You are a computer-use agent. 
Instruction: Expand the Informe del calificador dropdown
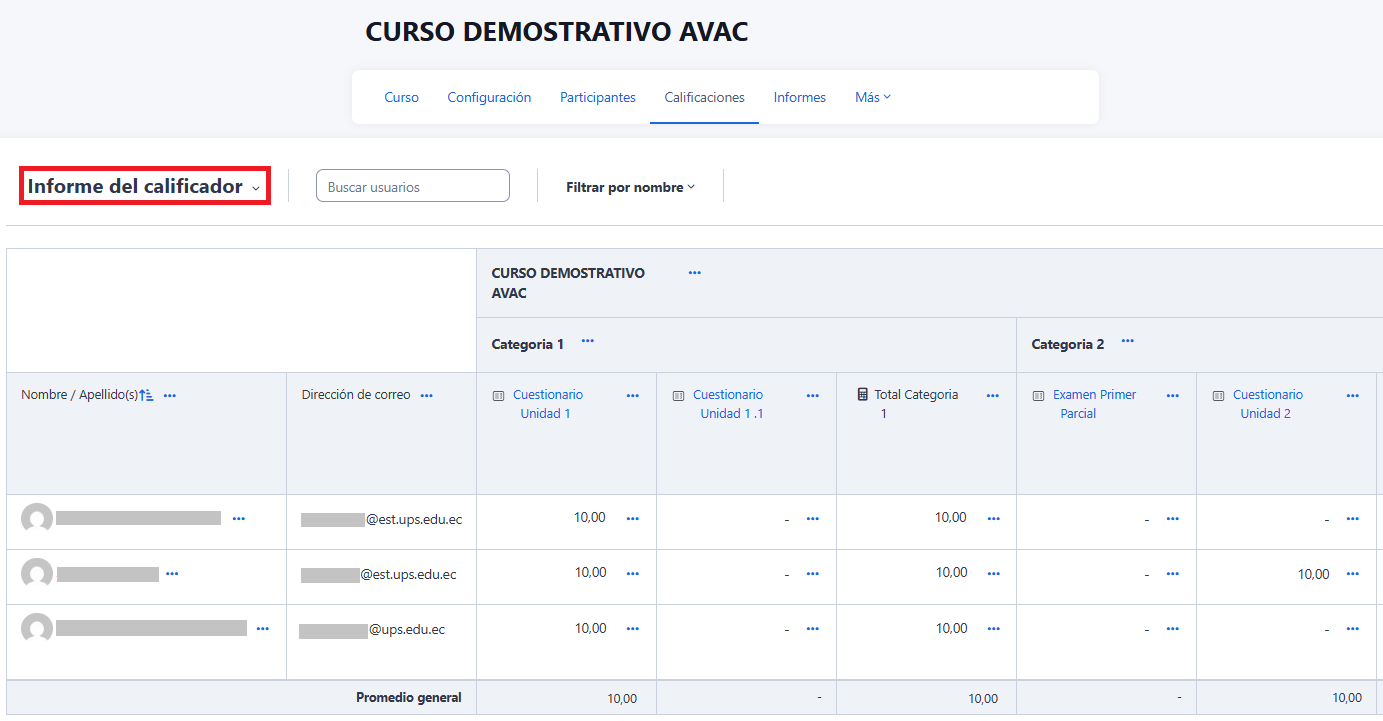(145, 187)
